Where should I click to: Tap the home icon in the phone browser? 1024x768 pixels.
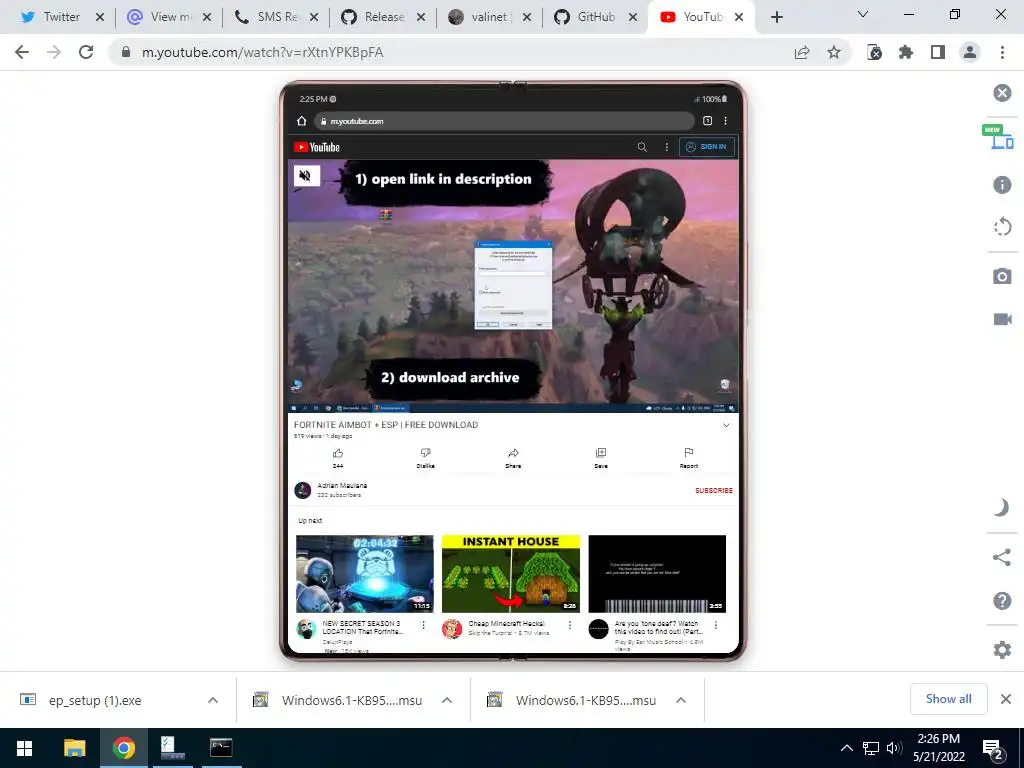point(301,121)
